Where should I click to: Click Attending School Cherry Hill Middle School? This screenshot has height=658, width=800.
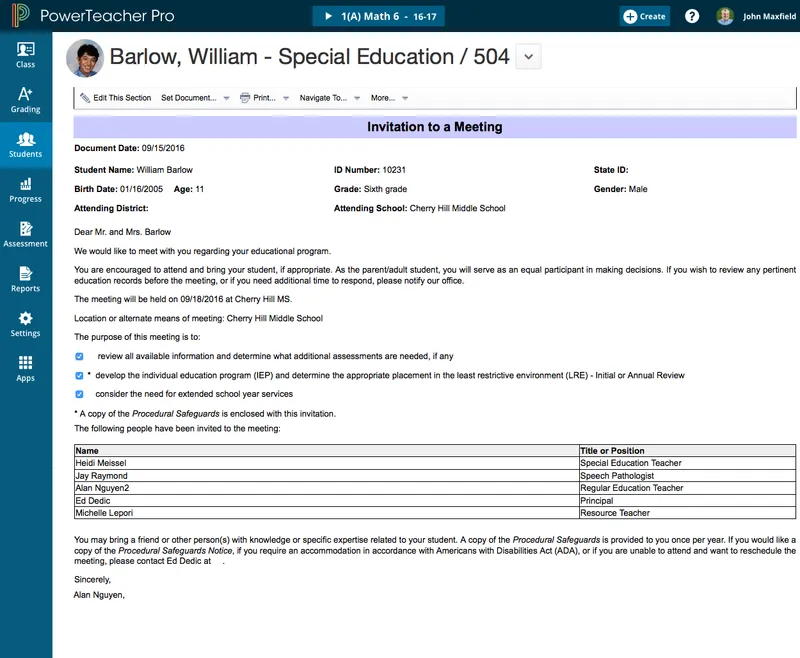(419, 209)
